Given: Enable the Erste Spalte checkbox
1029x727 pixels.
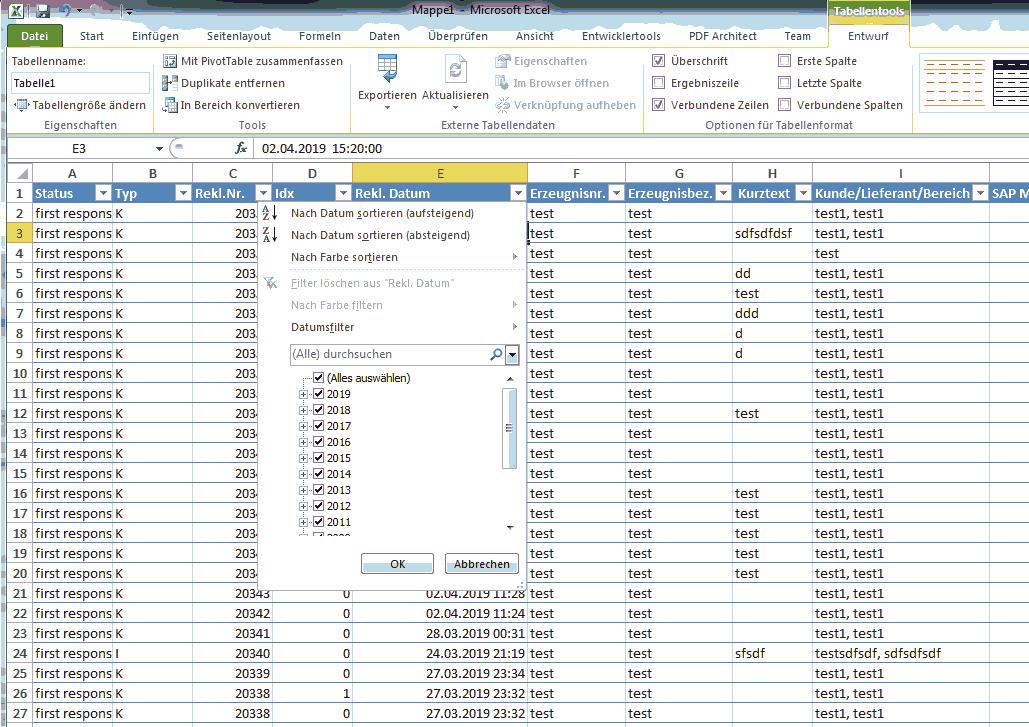Looking at the screenshot, I should pos(785,61).
